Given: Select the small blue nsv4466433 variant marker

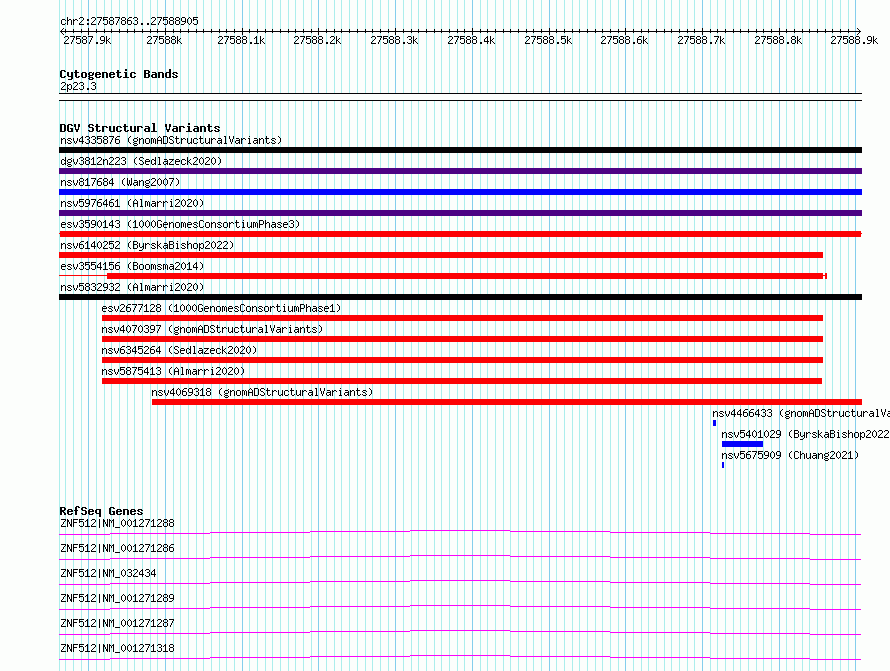Looking at the screenshot, I should 714,423.
